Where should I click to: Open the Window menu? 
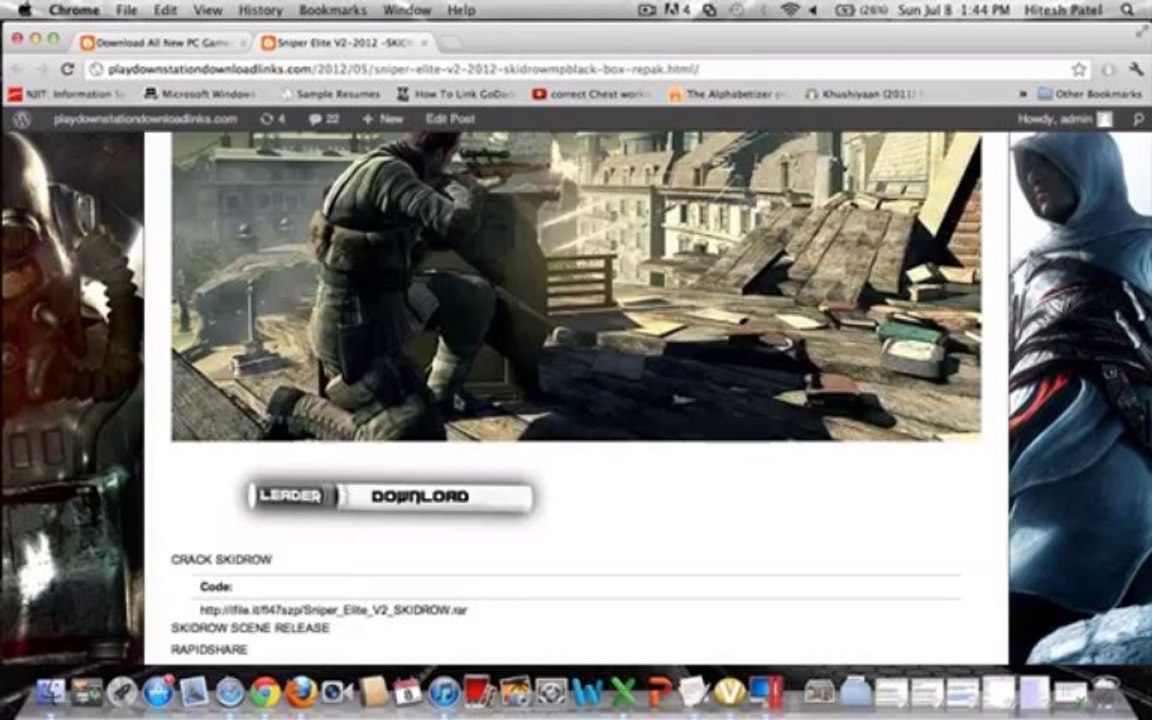(407, 10)
